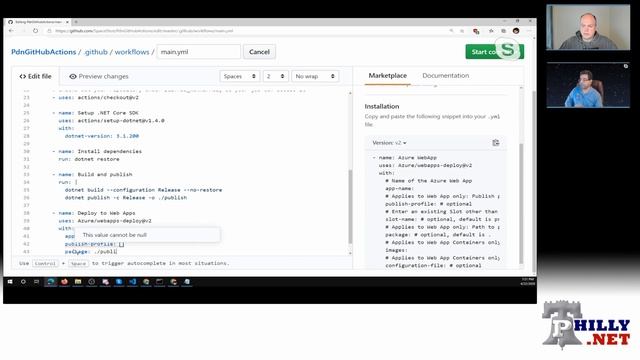Screen dimensions: 640x360
Task: Reload the GitHub page
Action: pos(36,31)
